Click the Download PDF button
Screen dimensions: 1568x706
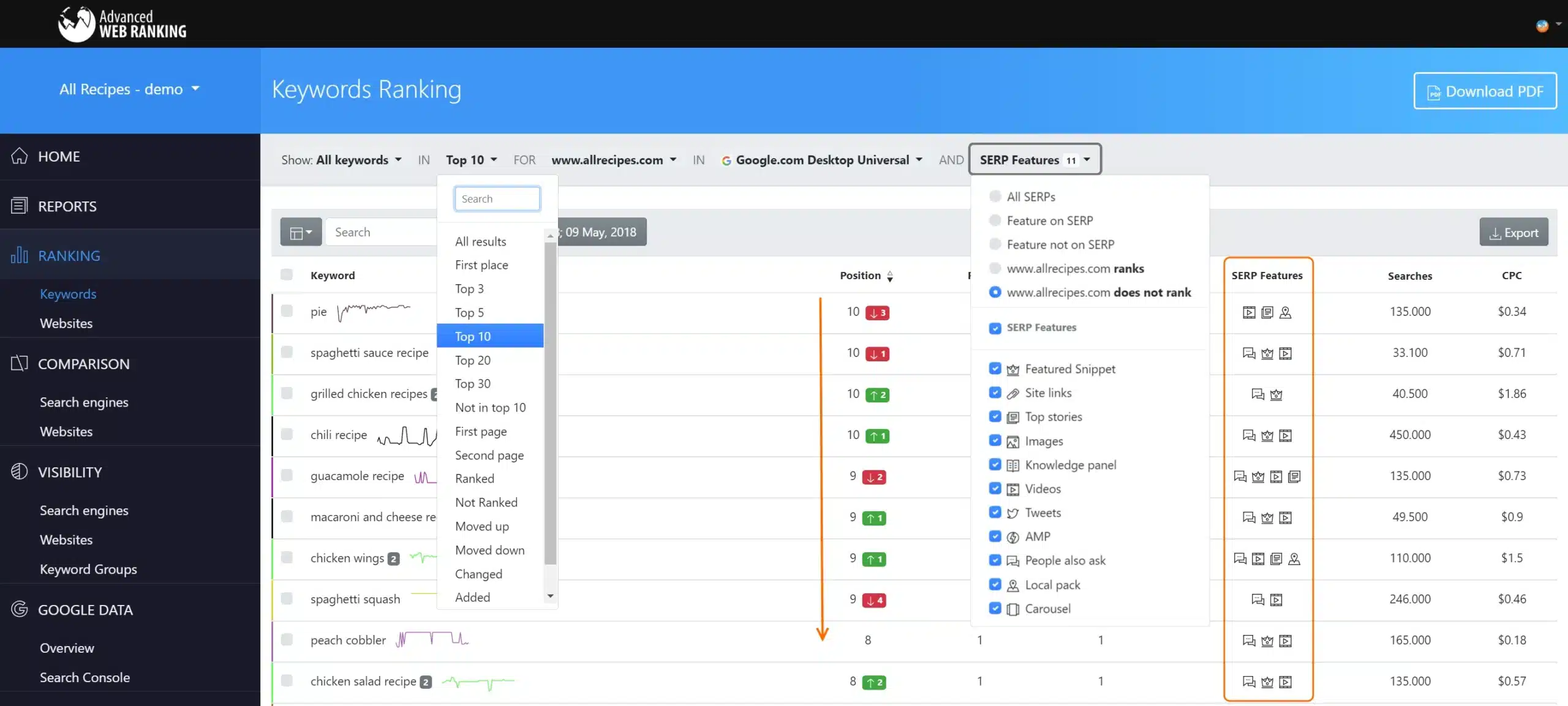1485,91
